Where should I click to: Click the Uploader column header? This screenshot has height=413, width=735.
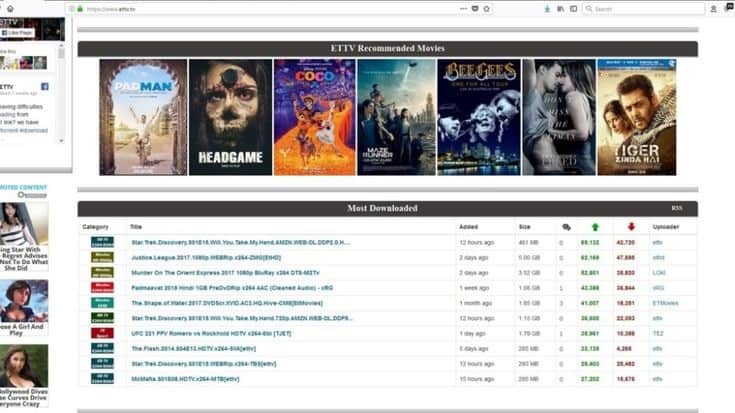(666, 227)
